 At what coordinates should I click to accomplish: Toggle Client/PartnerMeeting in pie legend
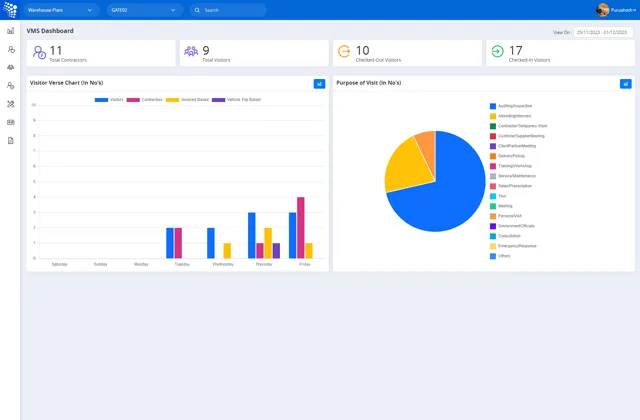(x=513, y=146)
